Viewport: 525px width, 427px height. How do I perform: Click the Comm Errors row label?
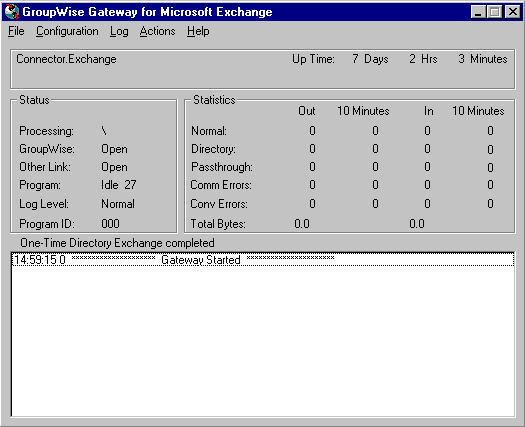(x=221, y=185)
